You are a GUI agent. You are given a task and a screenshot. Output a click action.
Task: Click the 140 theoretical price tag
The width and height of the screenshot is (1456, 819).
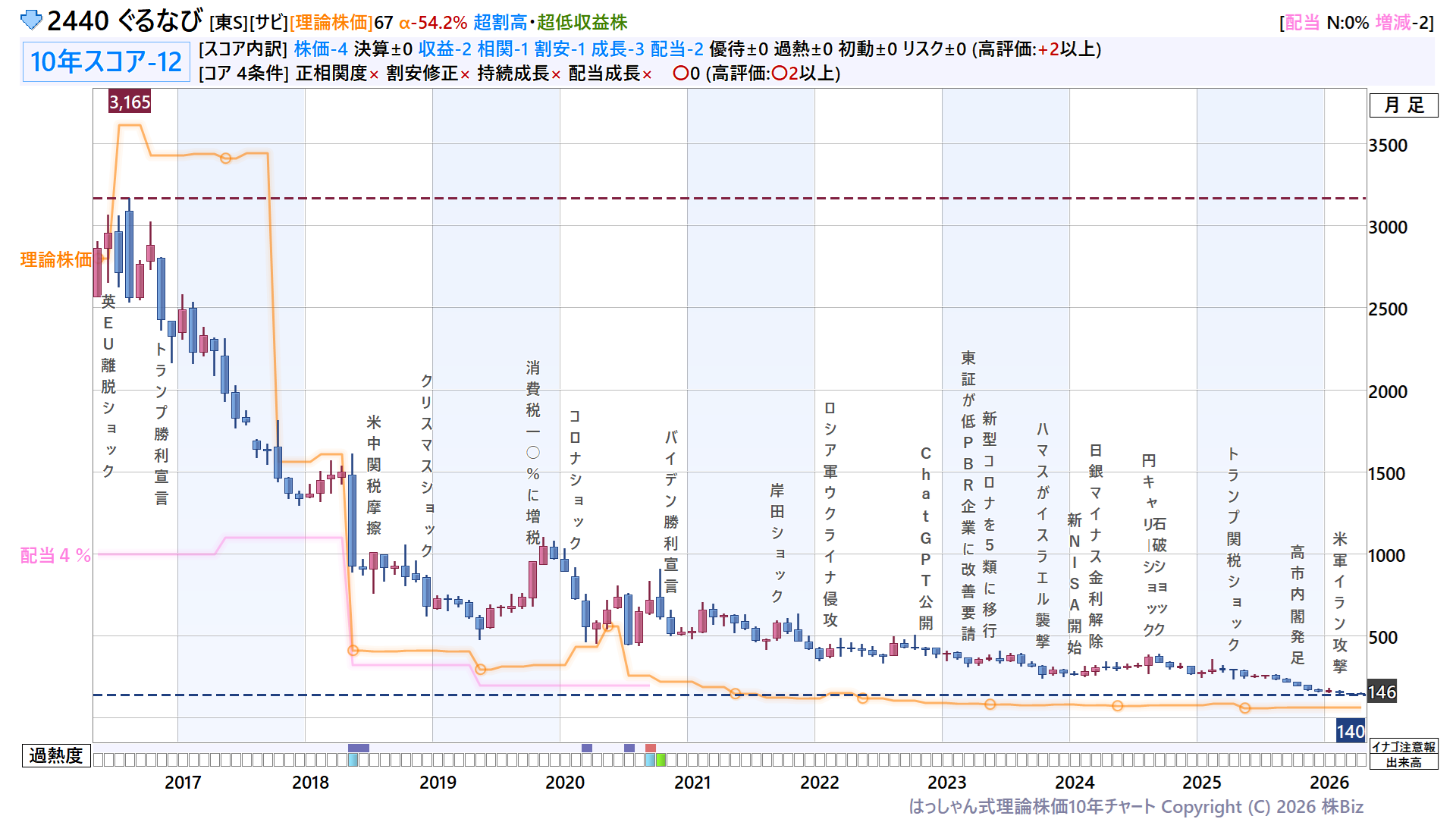coord(1350,731)
